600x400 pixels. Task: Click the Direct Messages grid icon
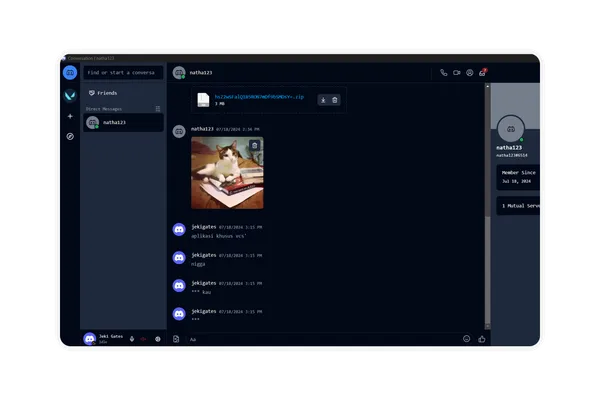pyautogui.click(x=158, y=109)
